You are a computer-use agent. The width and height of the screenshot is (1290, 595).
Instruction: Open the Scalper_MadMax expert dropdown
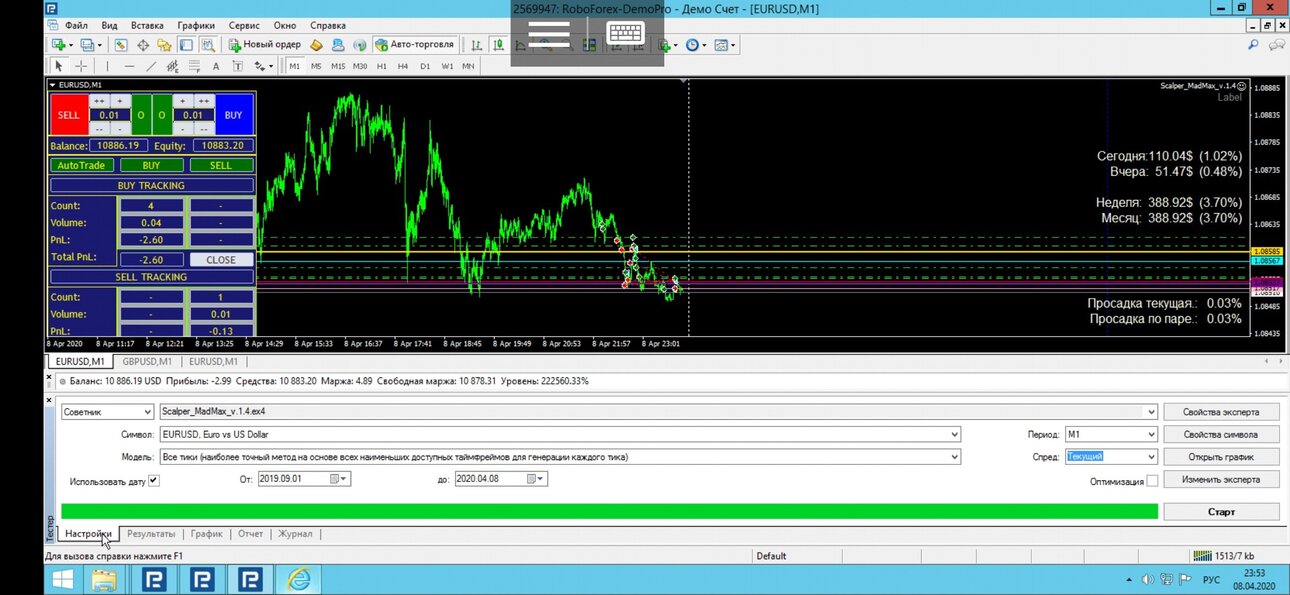(1151, 411)
